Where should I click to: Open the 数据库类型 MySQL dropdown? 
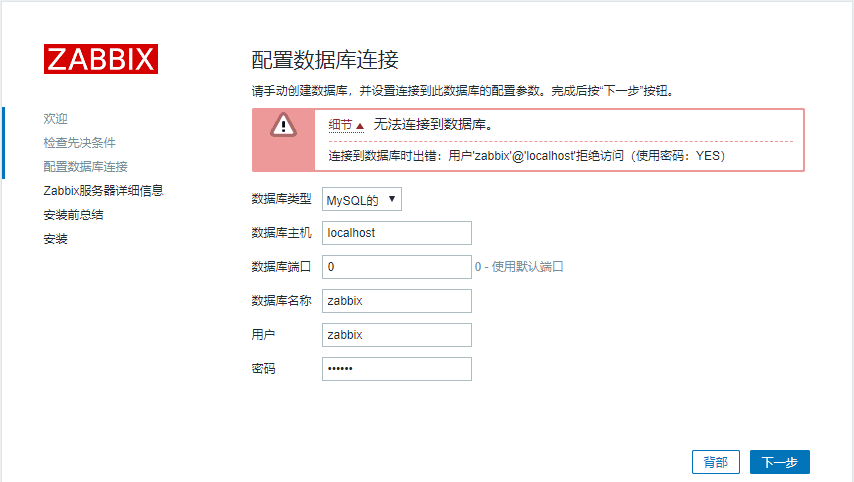click(x=362, y=199)
